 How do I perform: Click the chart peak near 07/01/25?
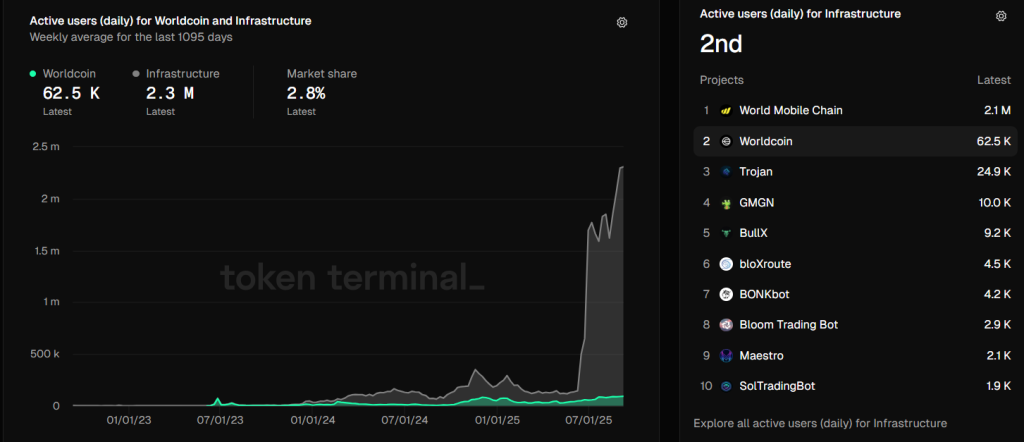[x=621, y=168]
